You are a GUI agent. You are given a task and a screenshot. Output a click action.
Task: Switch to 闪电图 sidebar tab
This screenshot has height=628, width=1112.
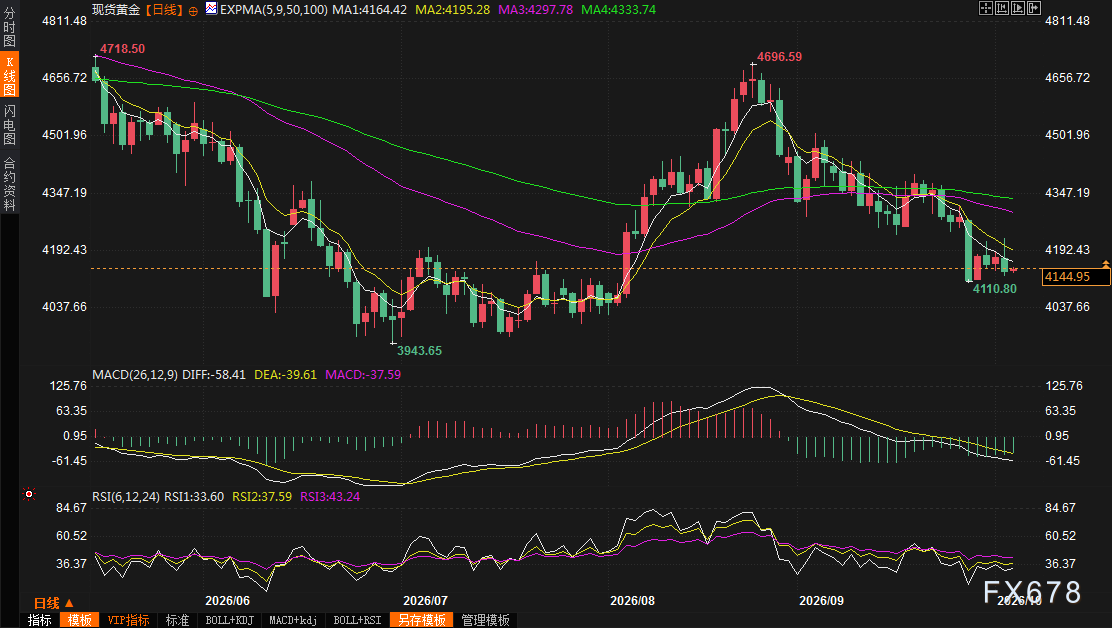9,124
